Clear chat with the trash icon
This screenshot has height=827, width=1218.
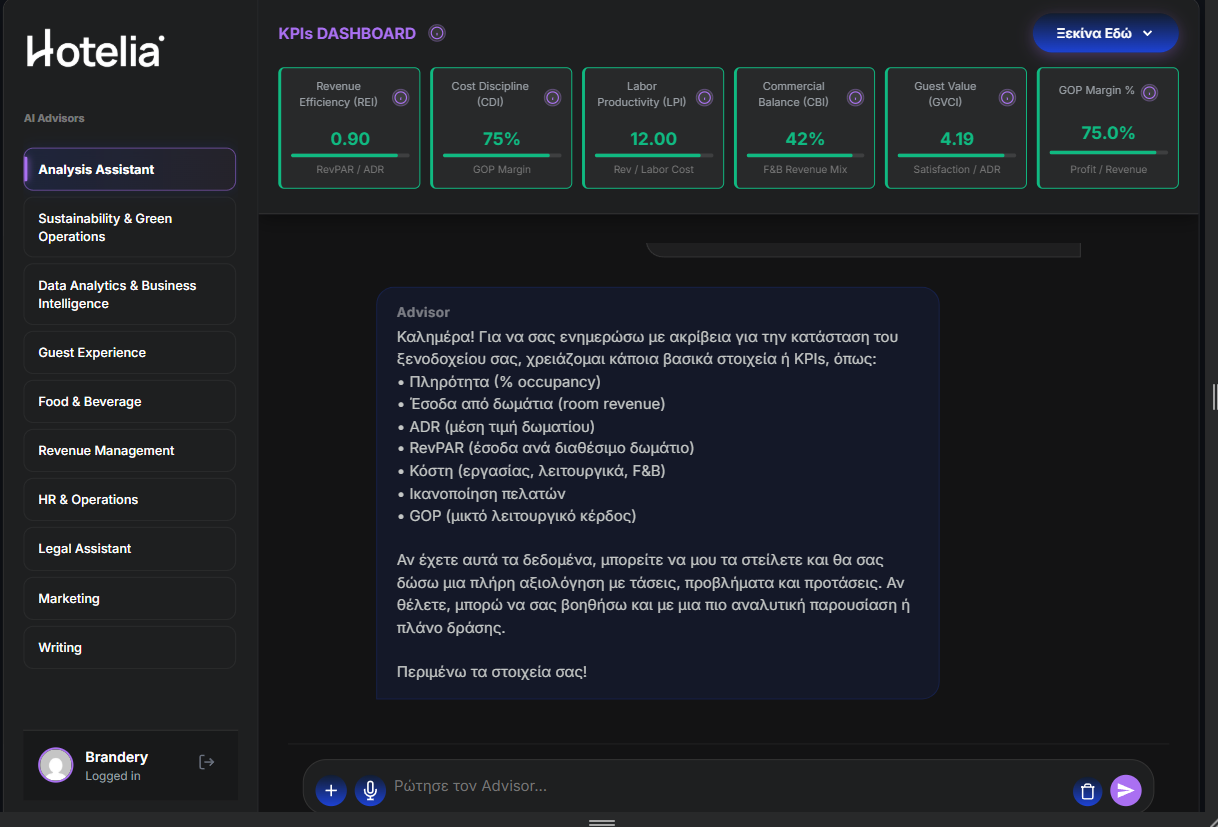[1088, 791]
